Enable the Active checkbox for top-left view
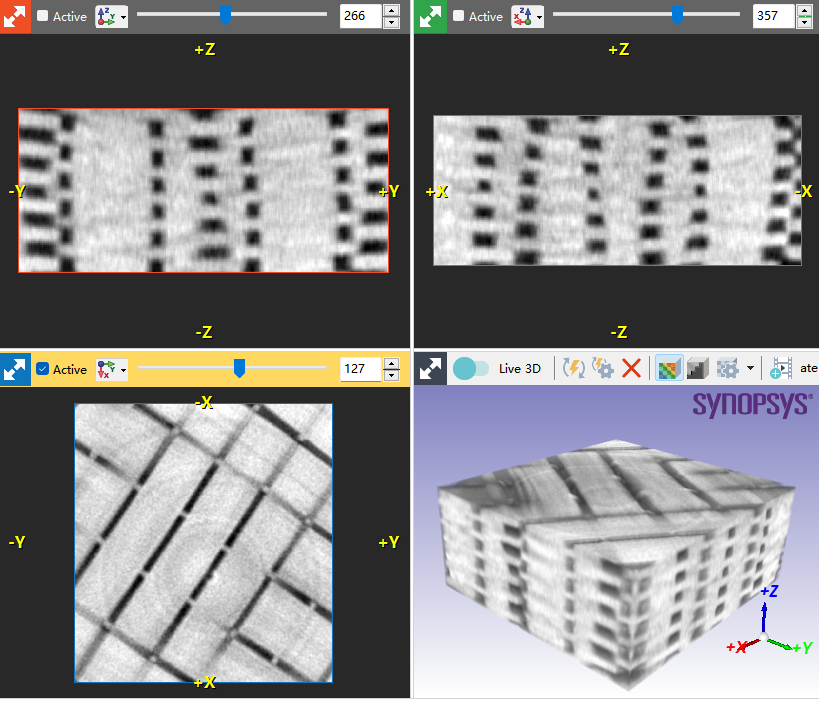The height and width of the screenshot is (701, 819). pos(43,16)
